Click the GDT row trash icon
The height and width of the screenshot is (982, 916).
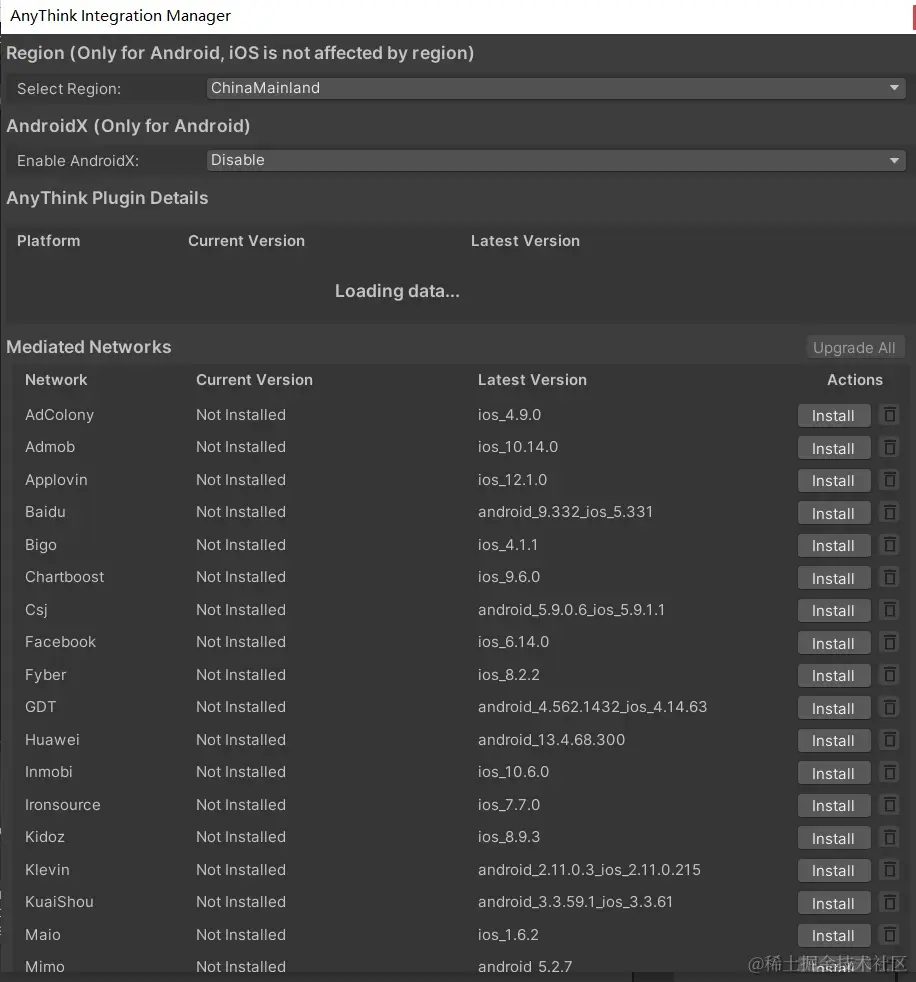(889, 708)
